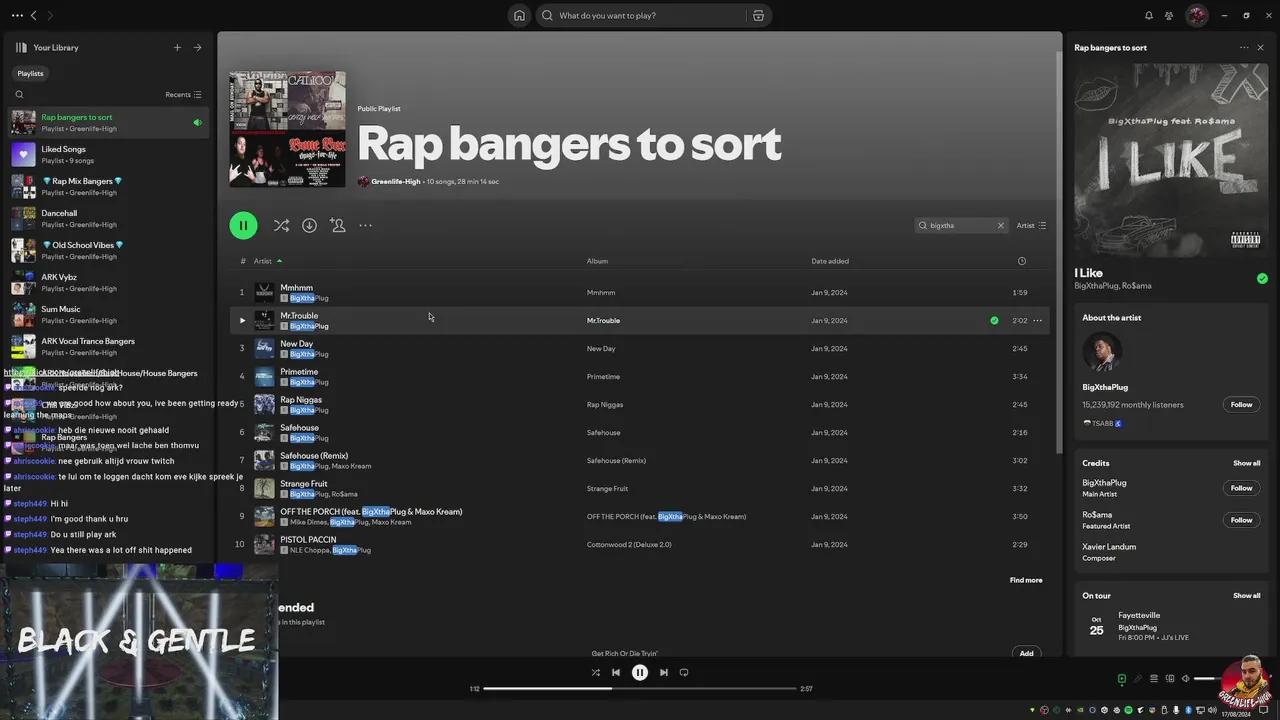Skip to previous track in the player bar
1280x720 pixels.
616,672
